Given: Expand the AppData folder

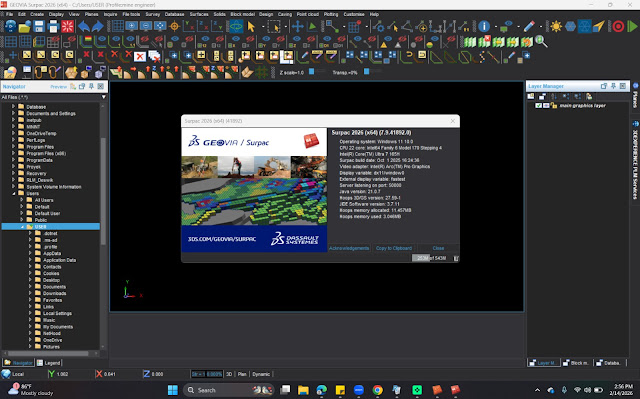Looking at the screenshot, I should [30, 253].
